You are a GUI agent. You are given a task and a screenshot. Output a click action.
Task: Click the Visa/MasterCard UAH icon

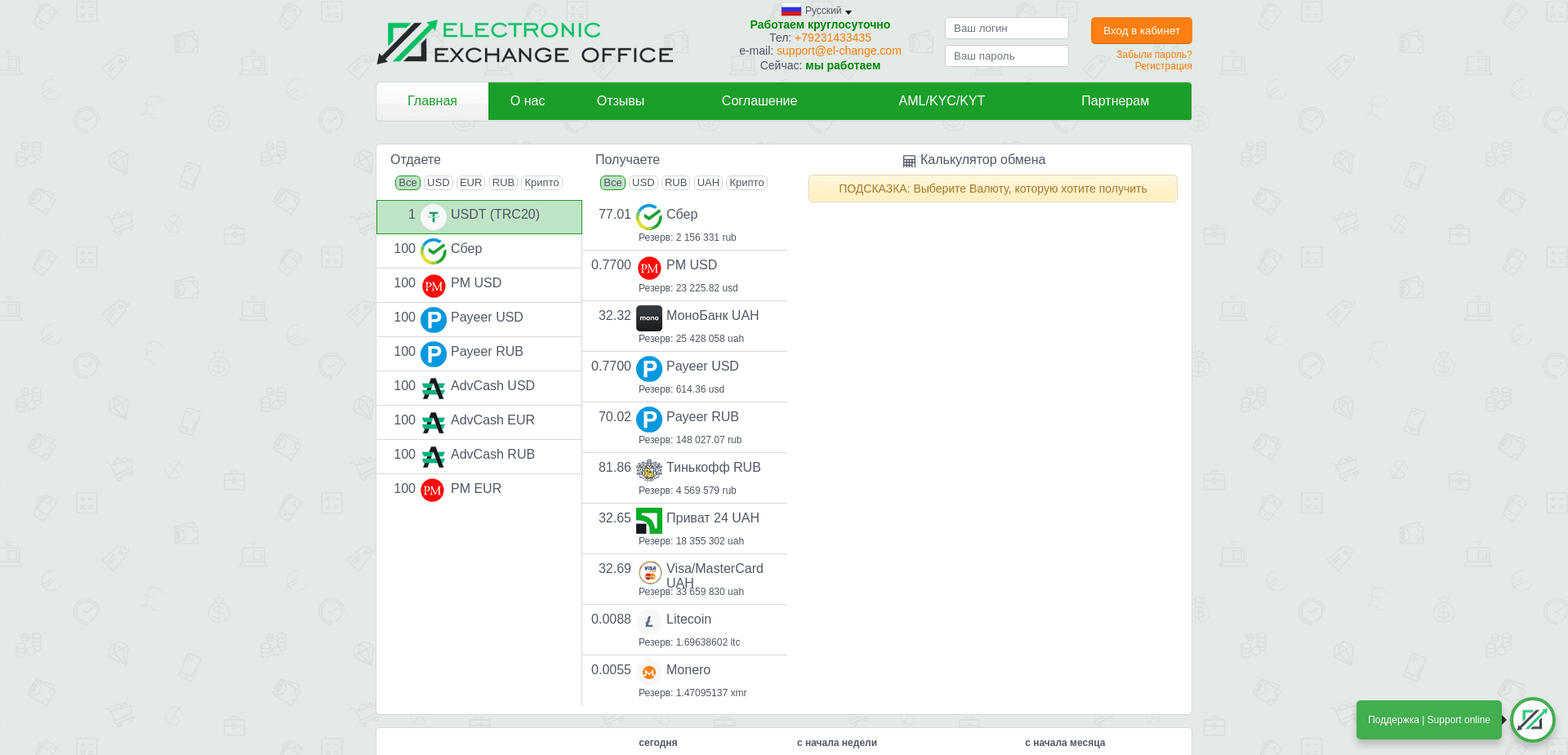pyautogui.click(x=649, y=571)
